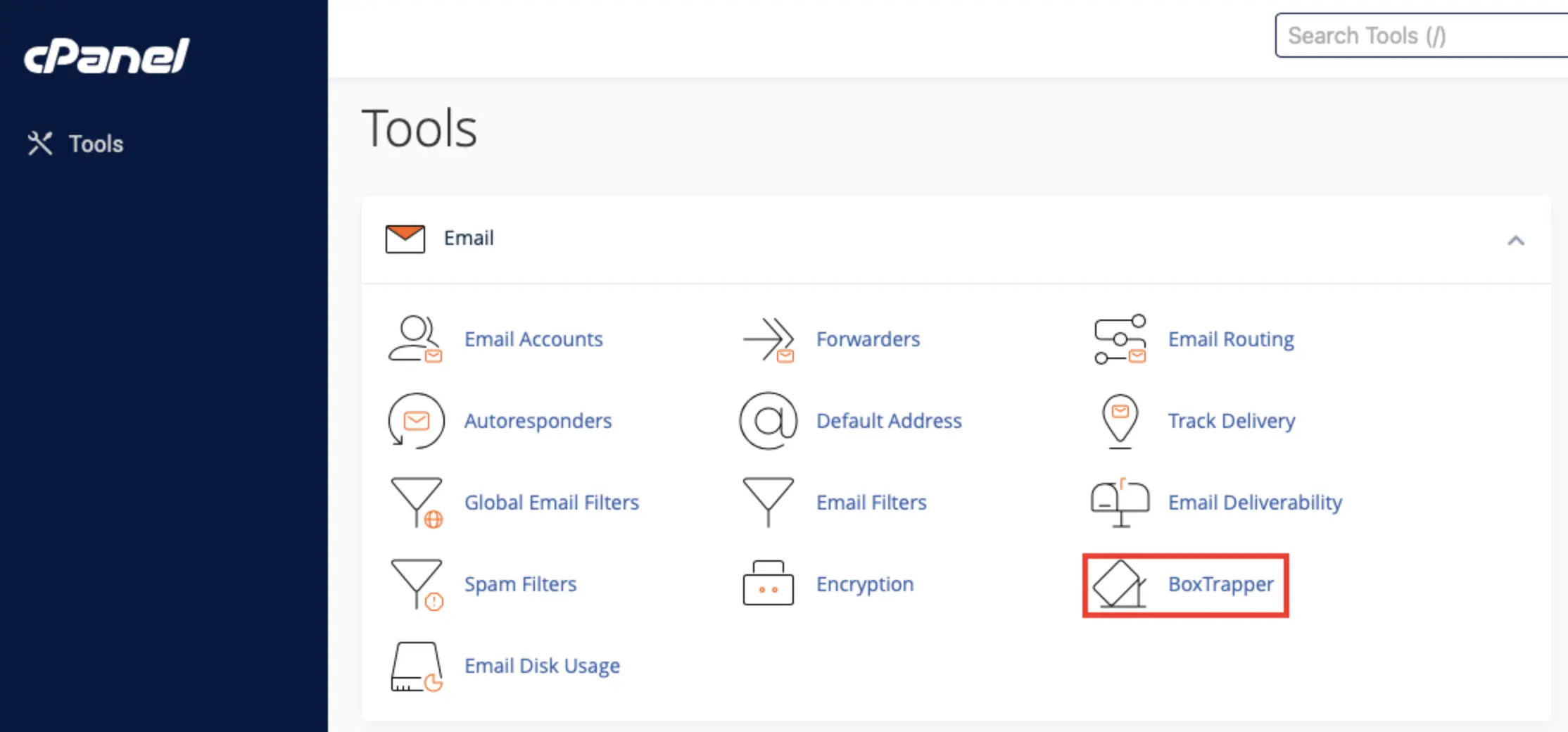This screenshot has width=1568, height=732.
Task: Open the Encryption link
Action: 865,584
